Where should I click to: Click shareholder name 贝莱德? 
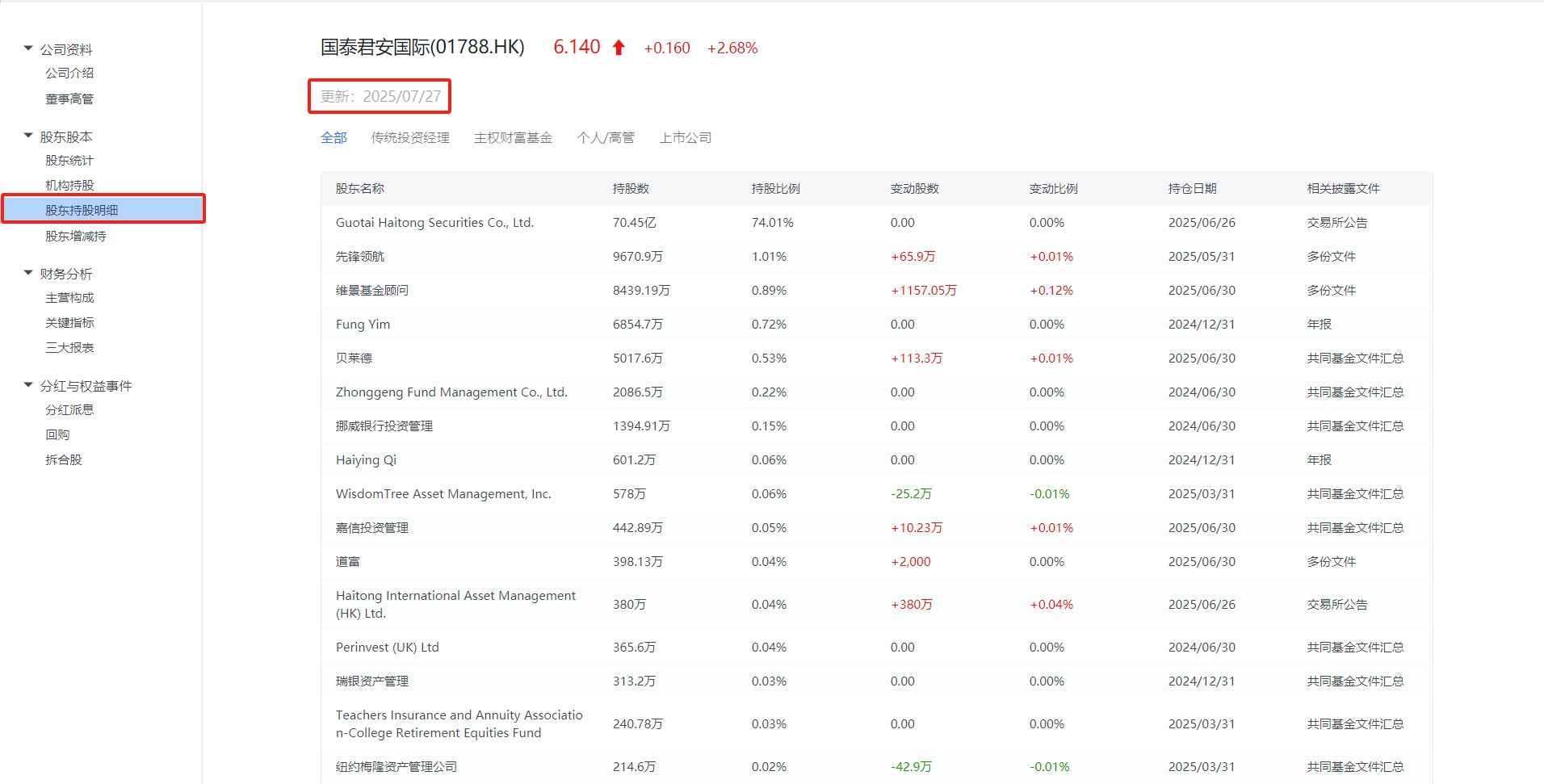pos(354,358)
